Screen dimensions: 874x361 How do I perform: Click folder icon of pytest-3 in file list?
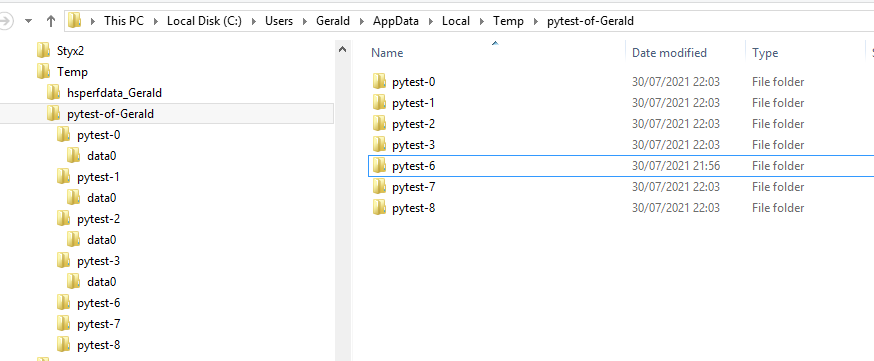pyautogui.click(x=379, y=145)
